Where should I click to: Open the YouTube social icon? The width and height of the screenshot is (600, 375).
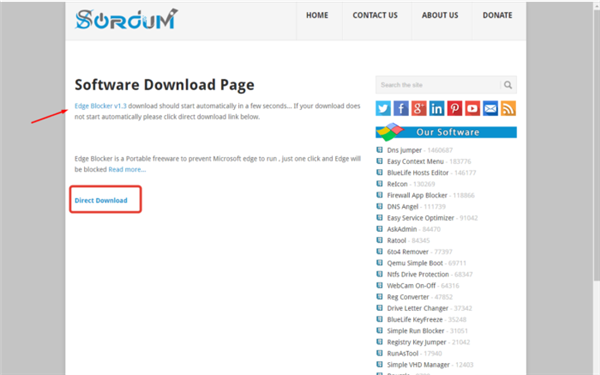pos(473,108)
